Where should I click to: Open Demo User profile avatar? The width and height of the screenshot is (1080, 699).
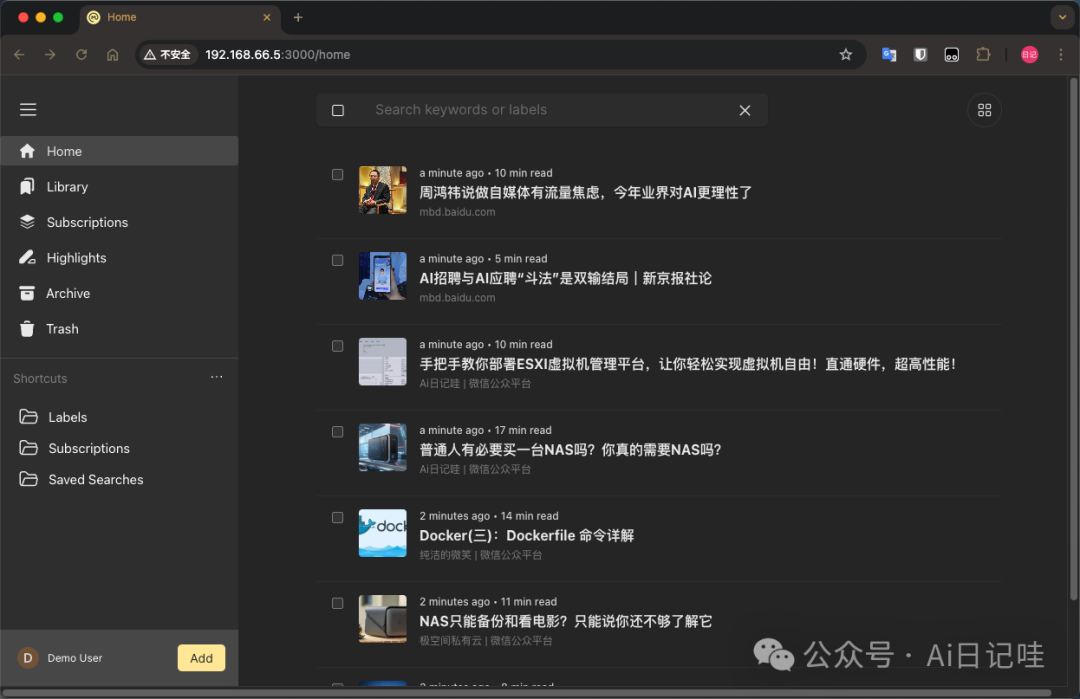(28, 658)
